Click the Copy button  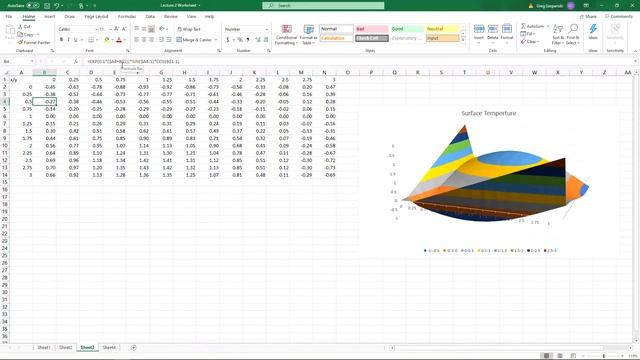[26, 34]
